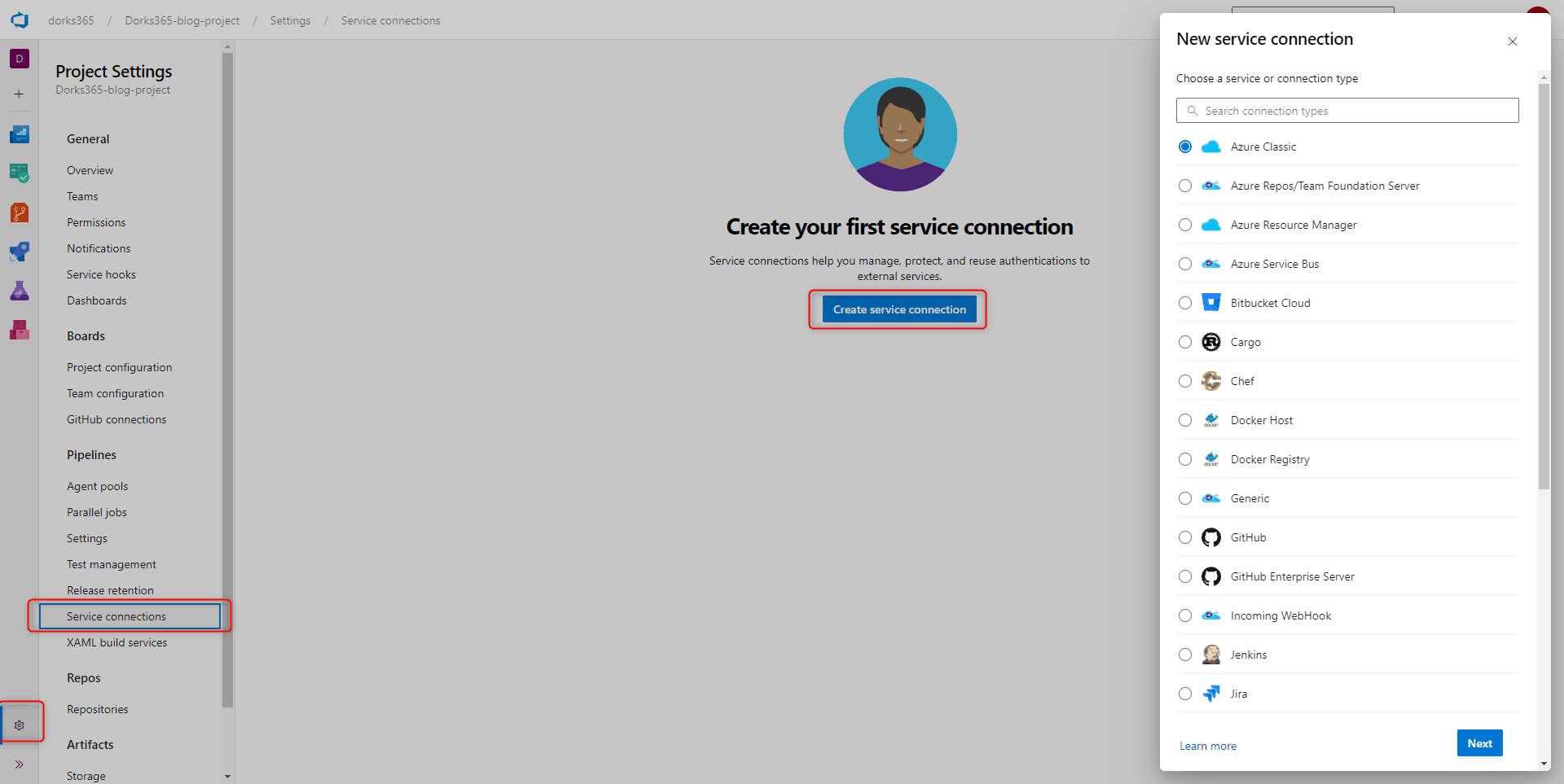Expand the left rail with double chevron
The width and height of the screenshot is (1564, 784).
point(20,764)
